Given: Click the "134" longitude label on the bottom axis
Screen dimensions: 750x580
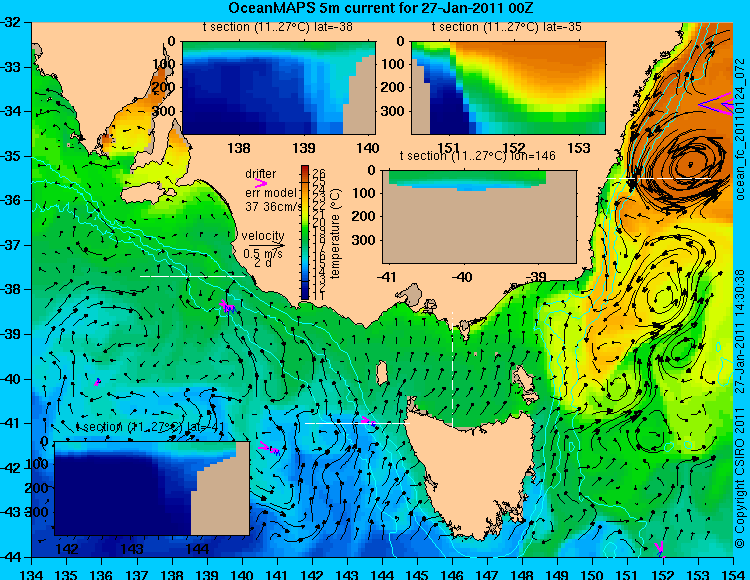Looking at the screenshot, I should [x=32, y=574].
